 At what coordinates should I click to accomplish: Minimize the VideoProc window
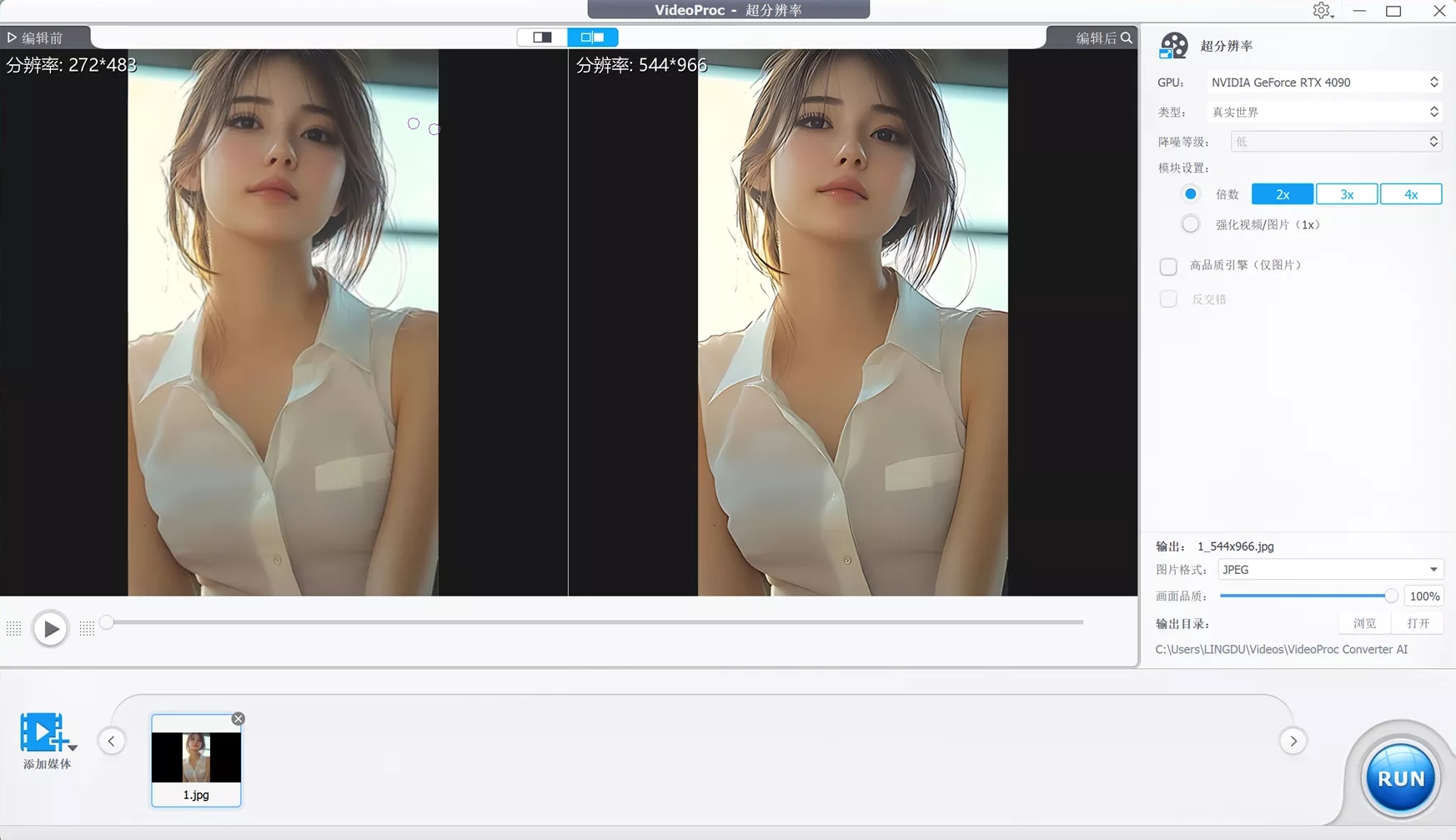point(1360,11)
